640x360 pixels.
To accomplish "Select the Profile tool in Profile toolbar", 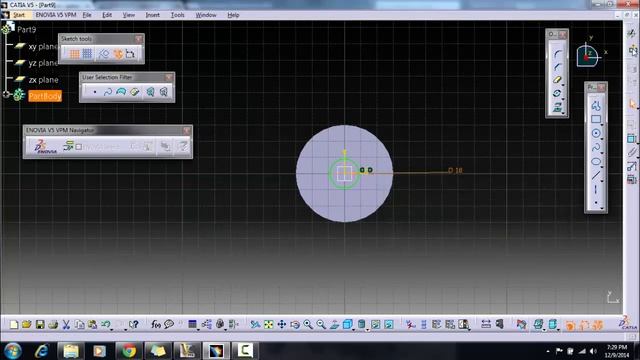I will click(x=596, y=106).
